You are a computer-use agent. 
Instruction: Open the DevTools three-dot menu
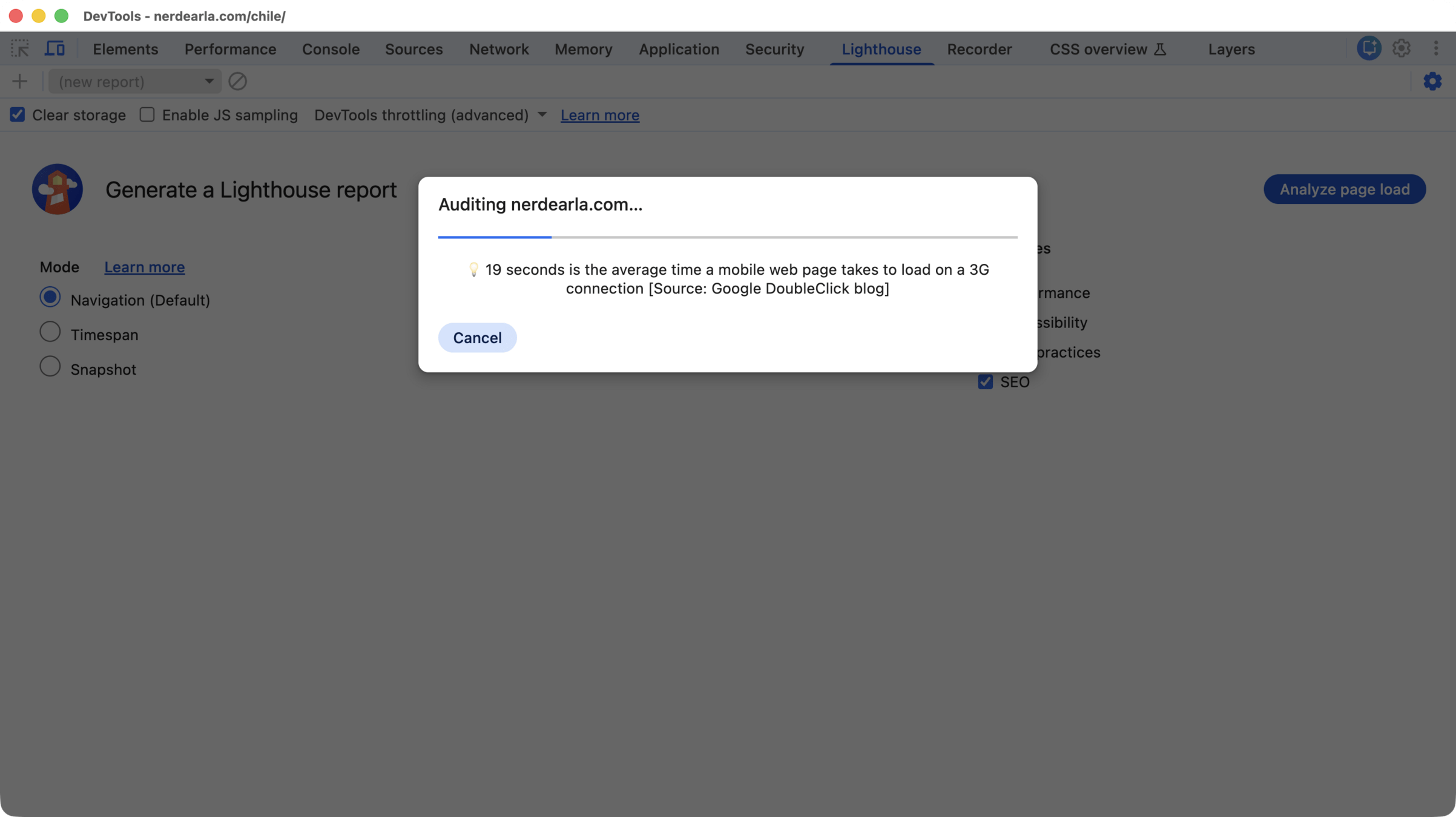[x=1435, y=48]
